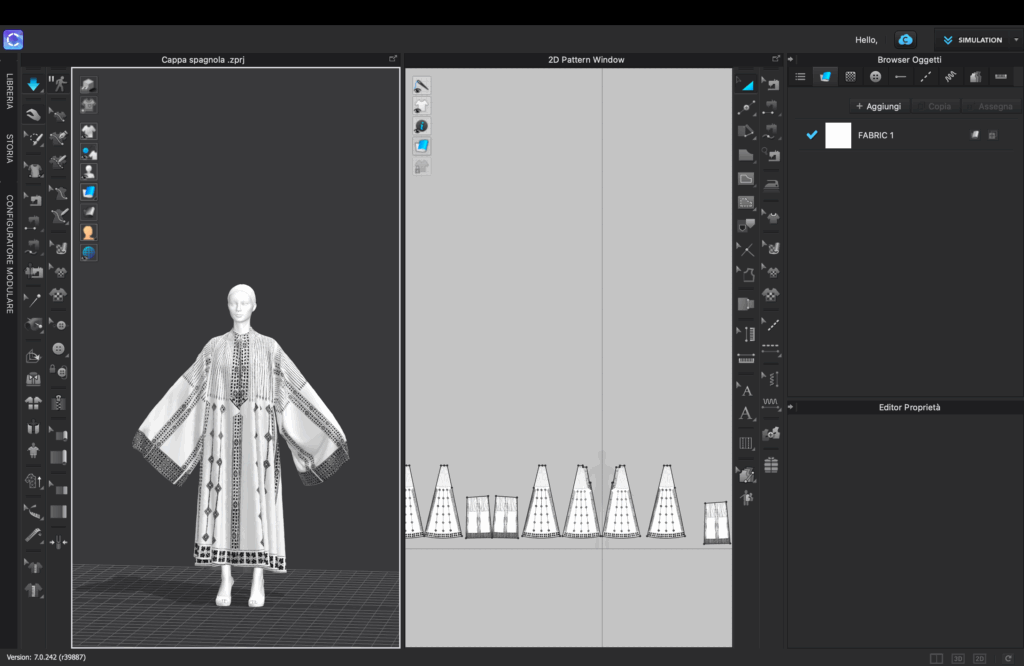The image size is (1024, 666).
Task: Open the Fabric tab in Browser Oggetti
Action: tap(826, 76)
